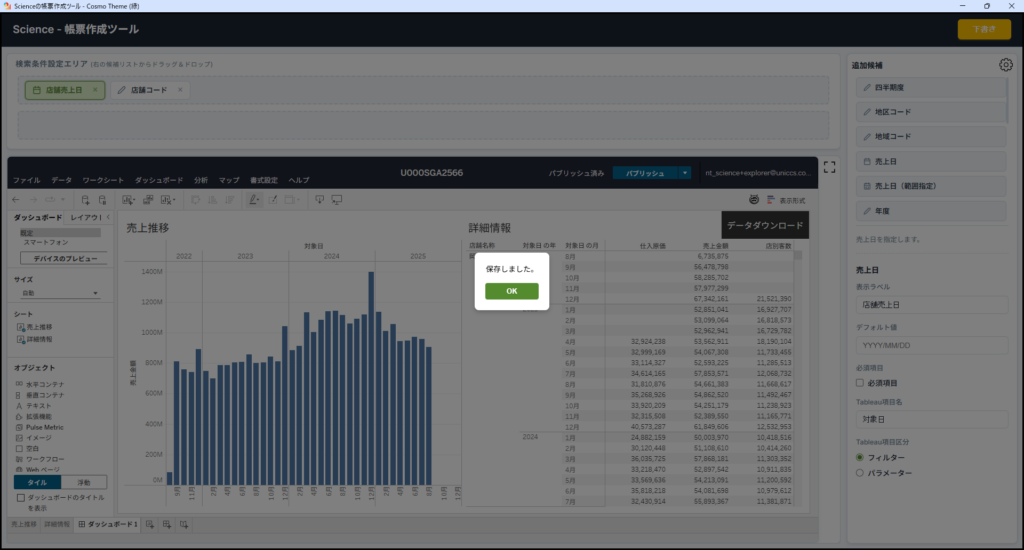The image size is (1024, 550).
Task: Click the デバイスのプレビュー button
Action: (x=64, y=259)
